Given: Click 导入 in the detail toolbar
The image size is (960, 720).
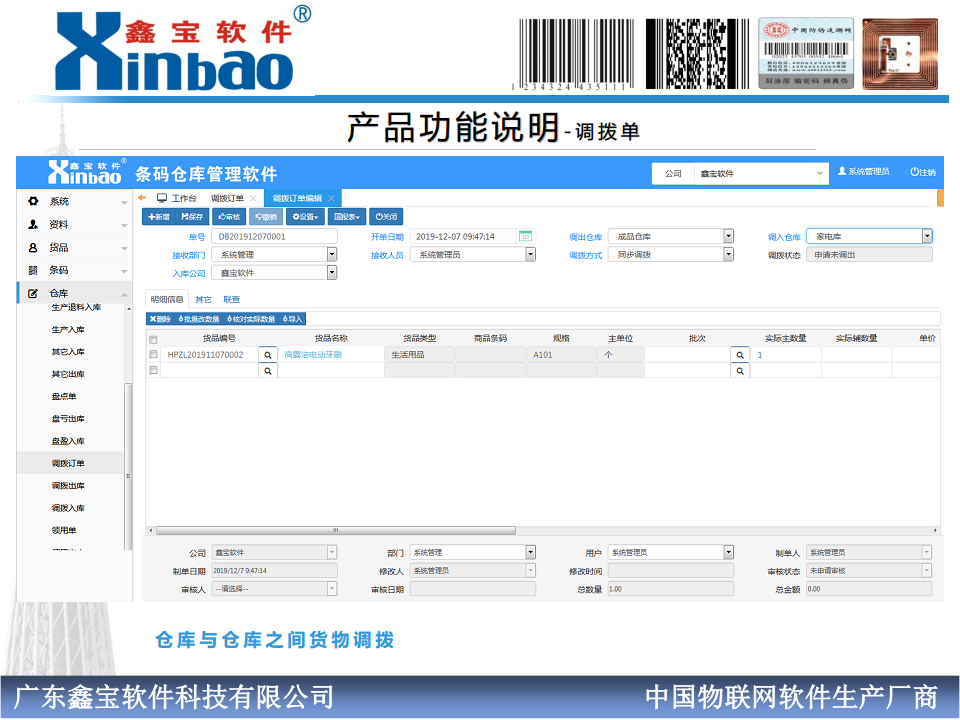Looking at the screenshot, I should 293,319.
